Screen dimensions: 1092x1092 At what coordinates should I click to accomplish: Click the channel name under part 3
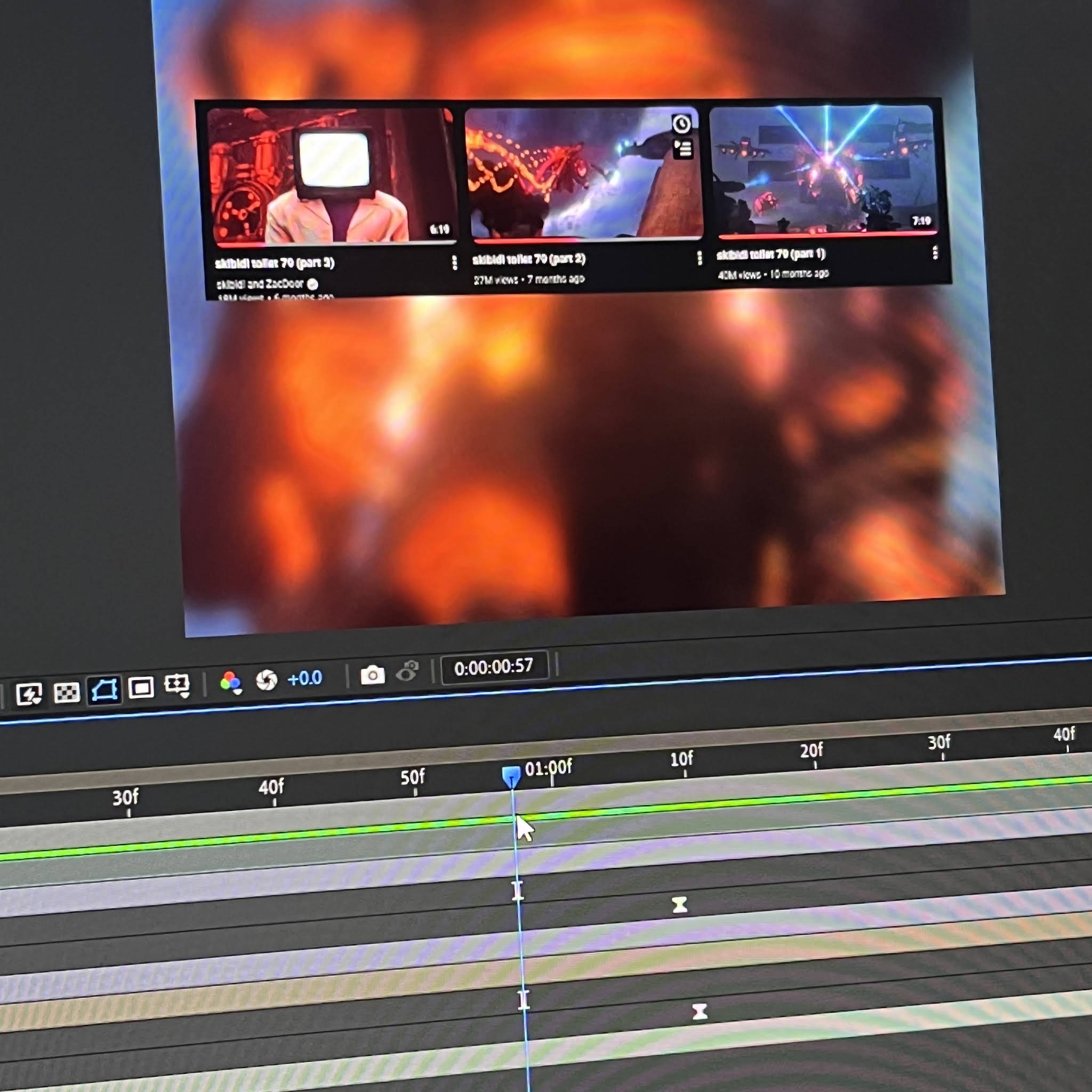pyautogui.click(x=261, y=284)
